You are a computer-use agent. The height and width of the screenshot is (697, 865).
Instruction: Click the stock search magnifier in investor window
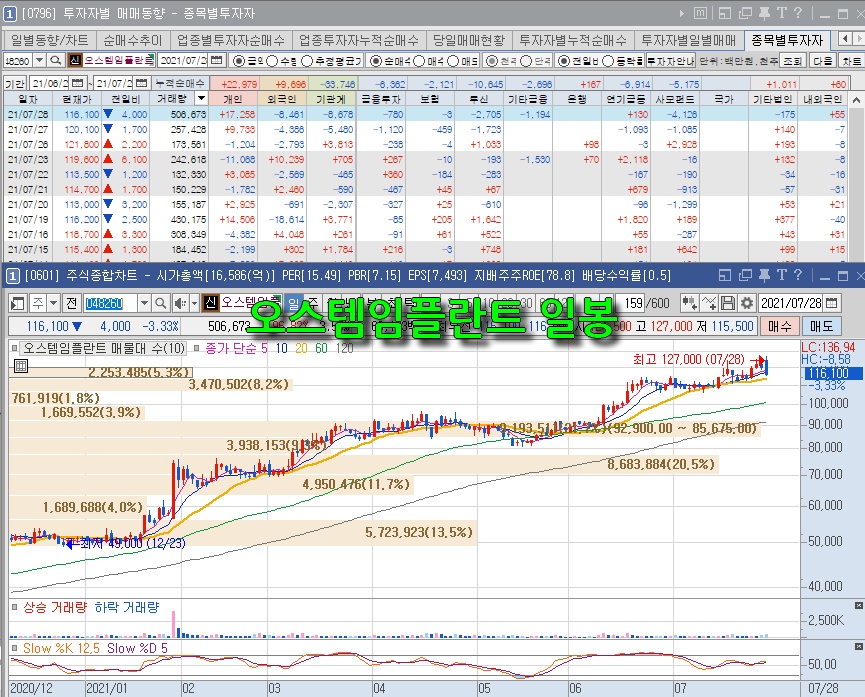(55, 60)
